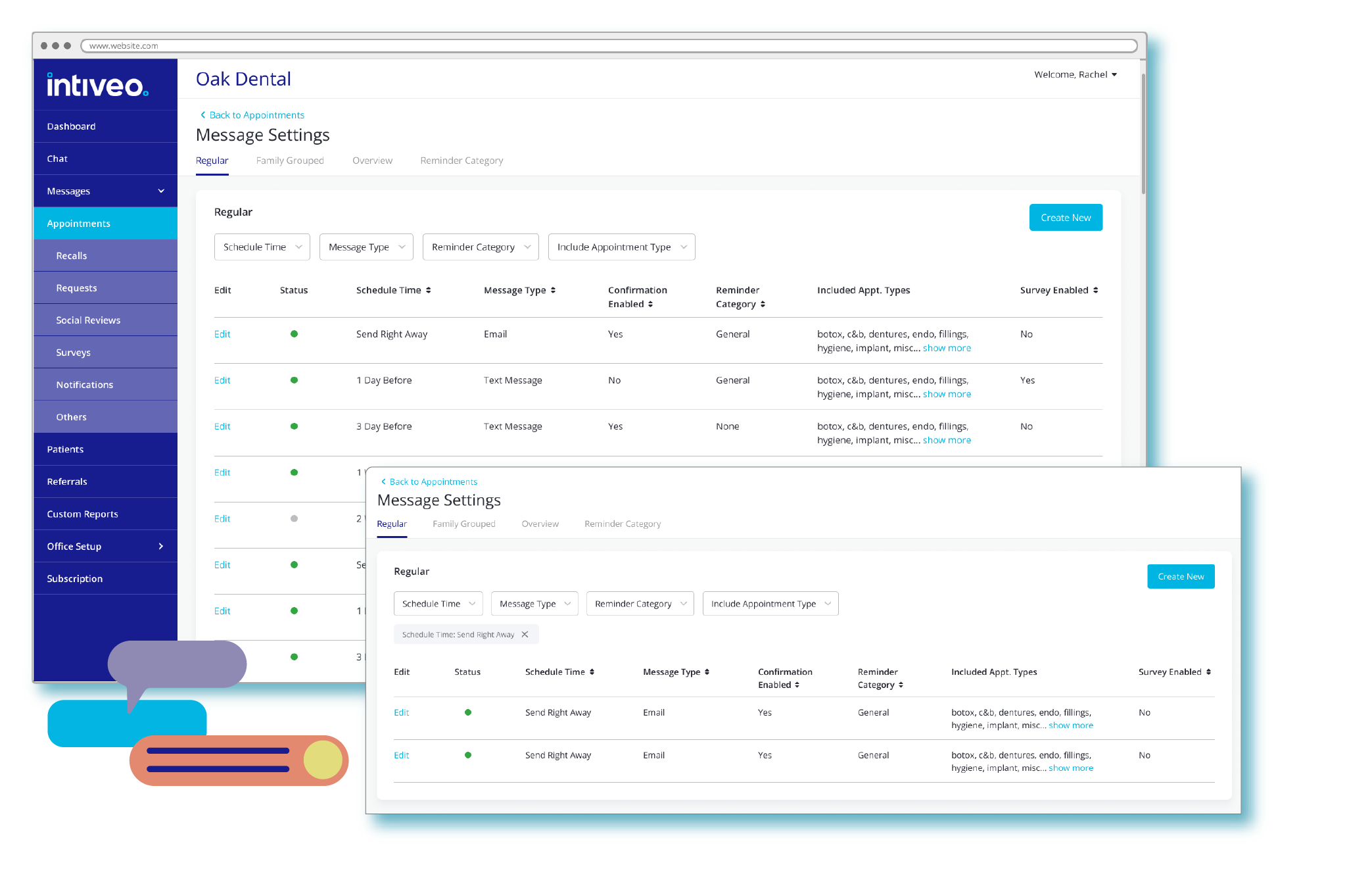Click green status dot for 3 Day Before row
This screenshot has height=882, width=1372.
pos(294,426)
